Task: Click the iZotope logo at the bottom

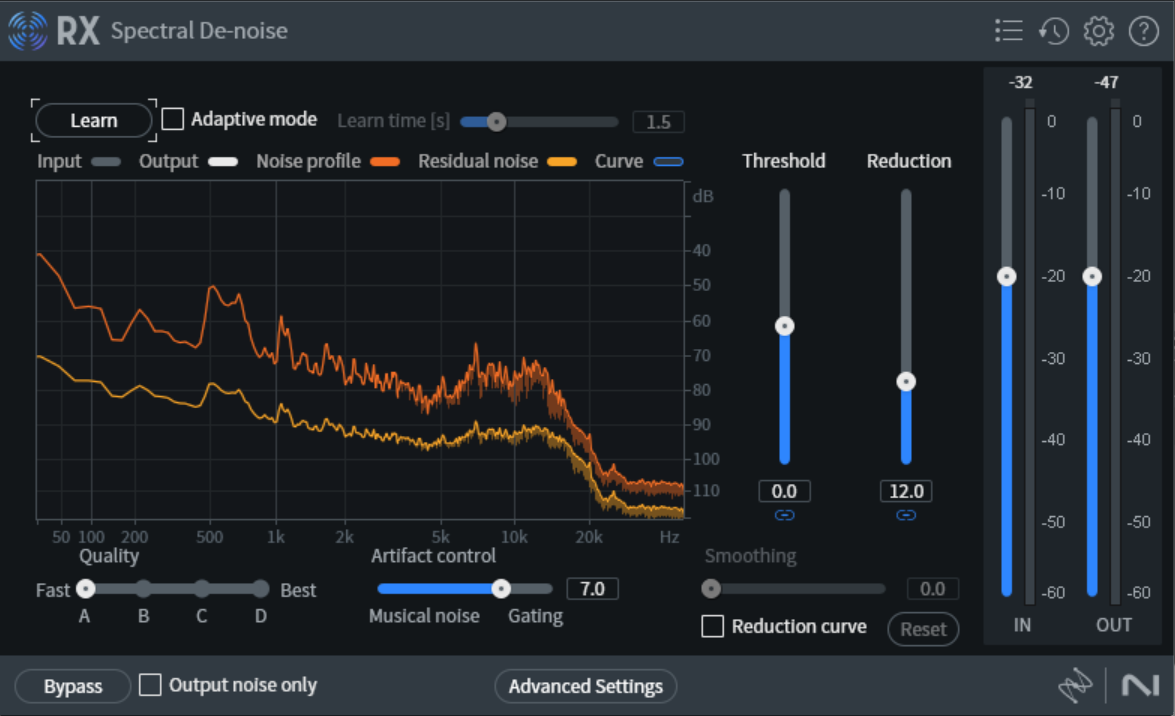Action: coord(1075,685)
